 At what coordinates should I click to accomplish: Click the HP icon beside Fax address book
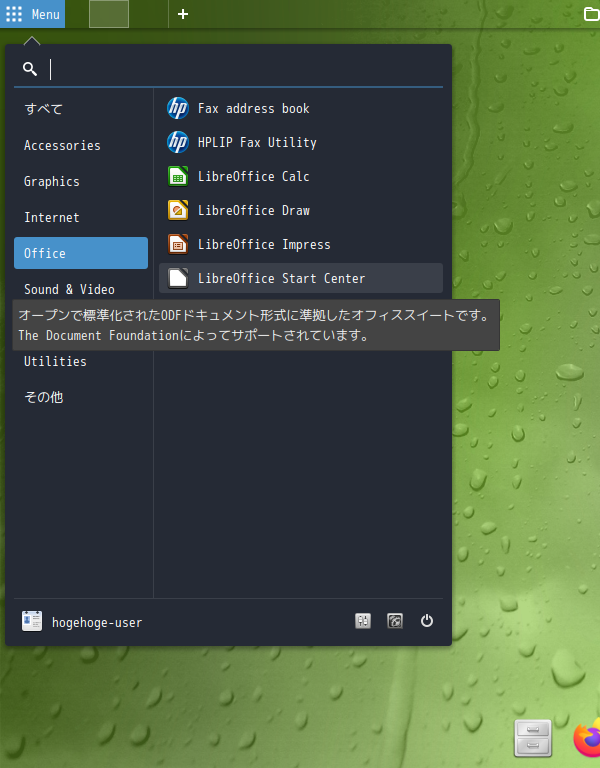tap(178, 108)
